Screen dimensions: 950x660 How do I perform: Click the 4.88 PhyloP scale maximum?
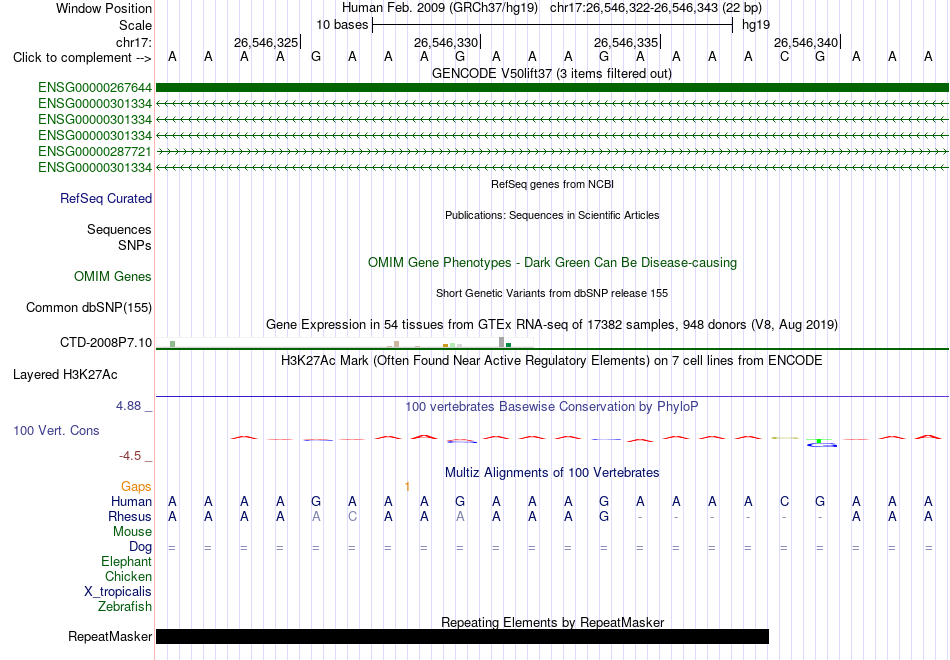[x=128, y=406]
